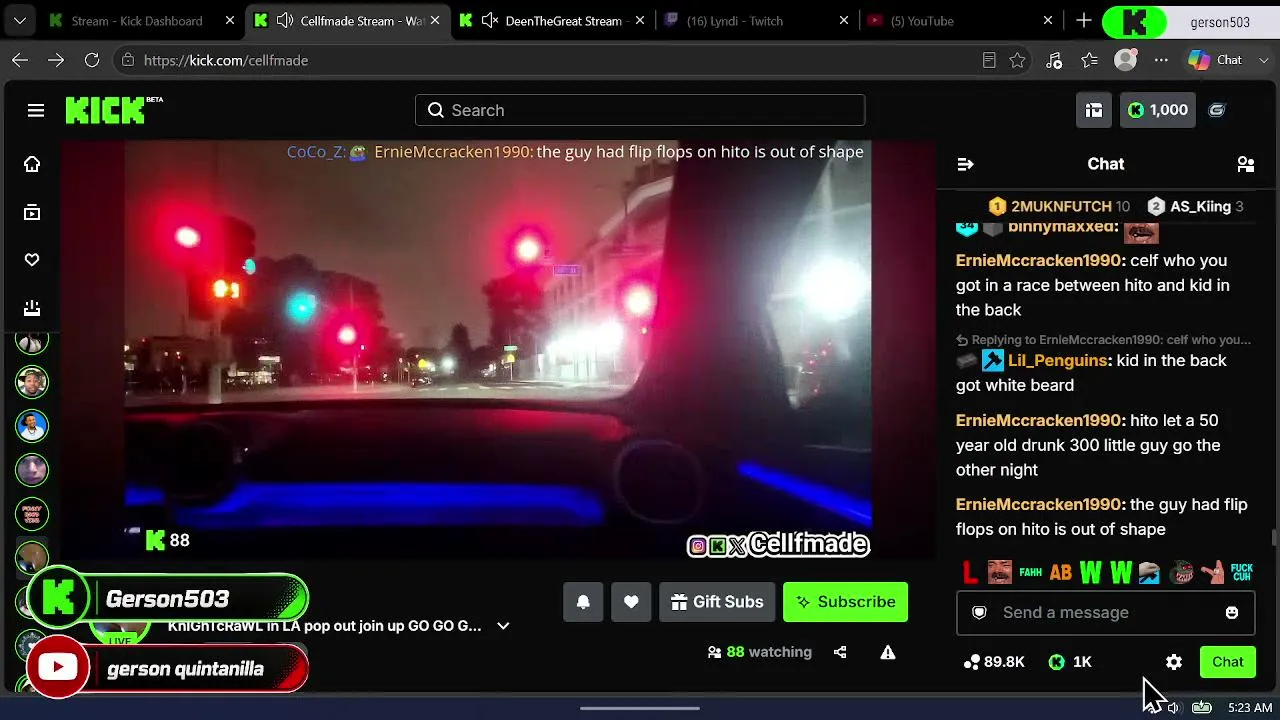
Task: Report the stream with warning icon
Action: coord(887,652)
